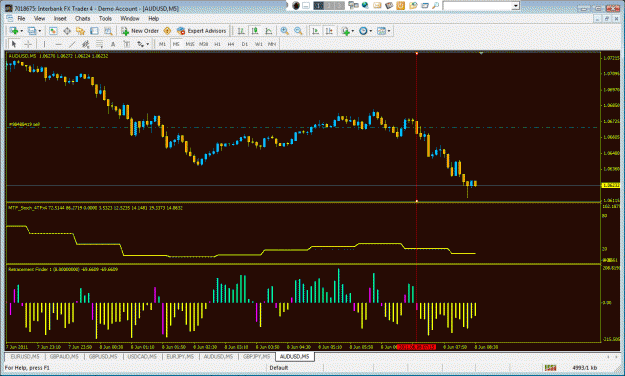
Task: Expand the indicators list dropdown arrow
Action: (x=353, y=31)
